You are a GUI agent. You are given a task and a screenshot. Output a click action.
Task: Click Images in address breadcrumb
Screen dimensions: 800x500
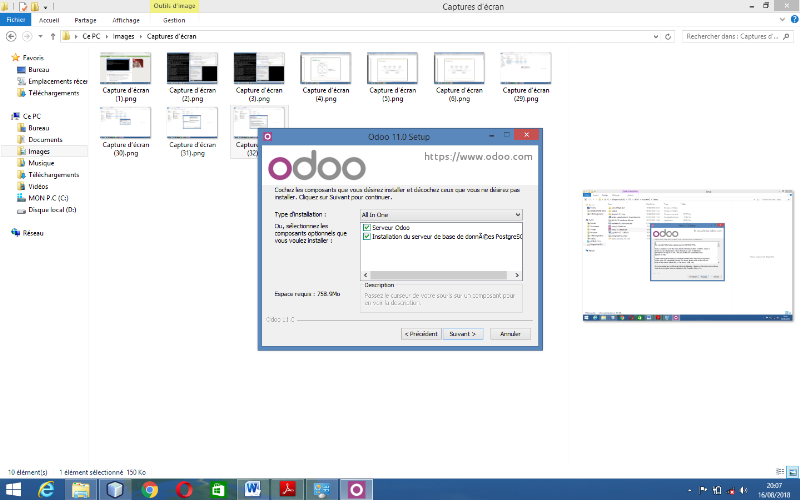[x=123, y=36]
